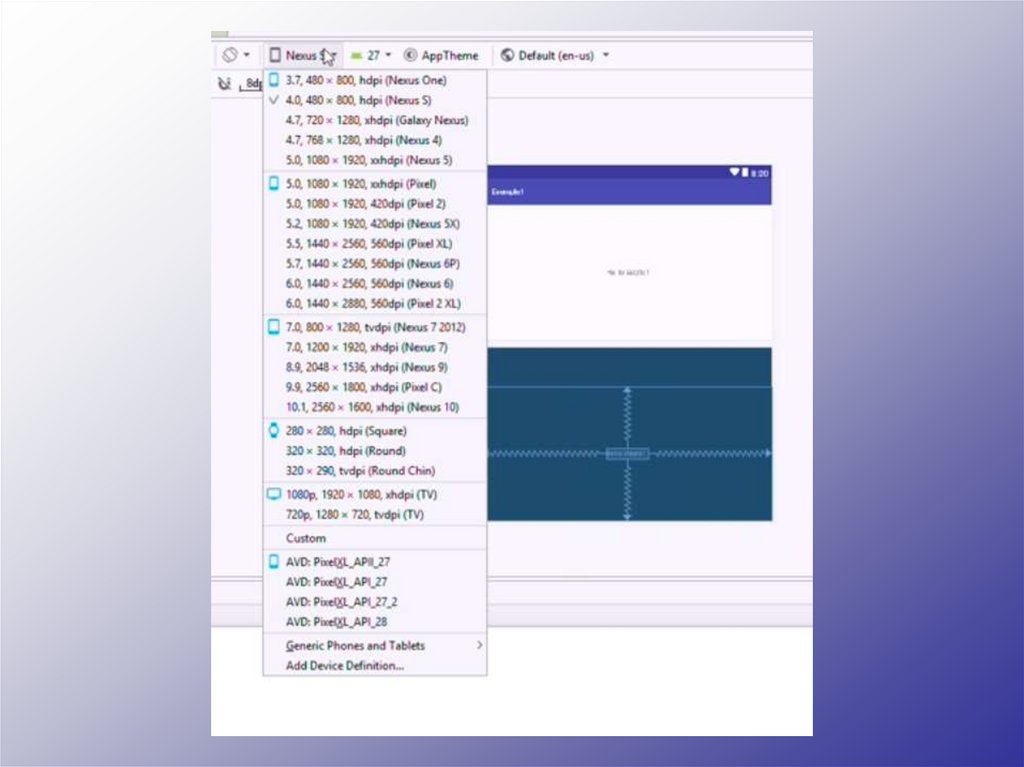Pick AVD: PixelXL_API_27_2 entry
Viewport: 1024px width, 767px height.
coord(375,602)
